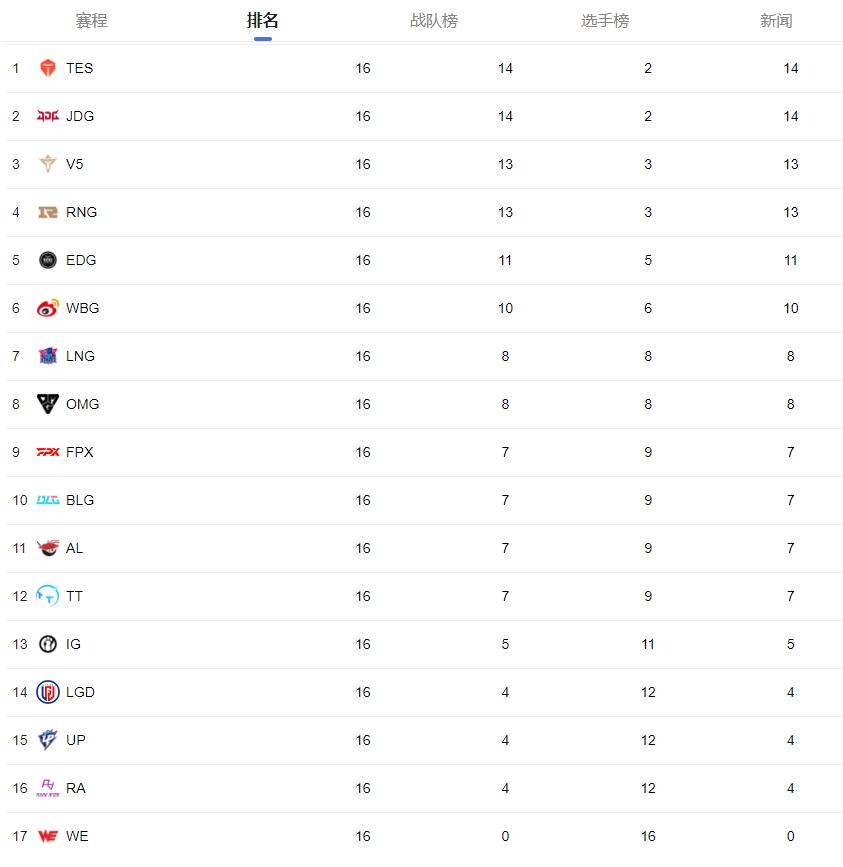Switch to the 赛程 tab
The height and width of the screenshot is (867, 843).
click(91, 20)
